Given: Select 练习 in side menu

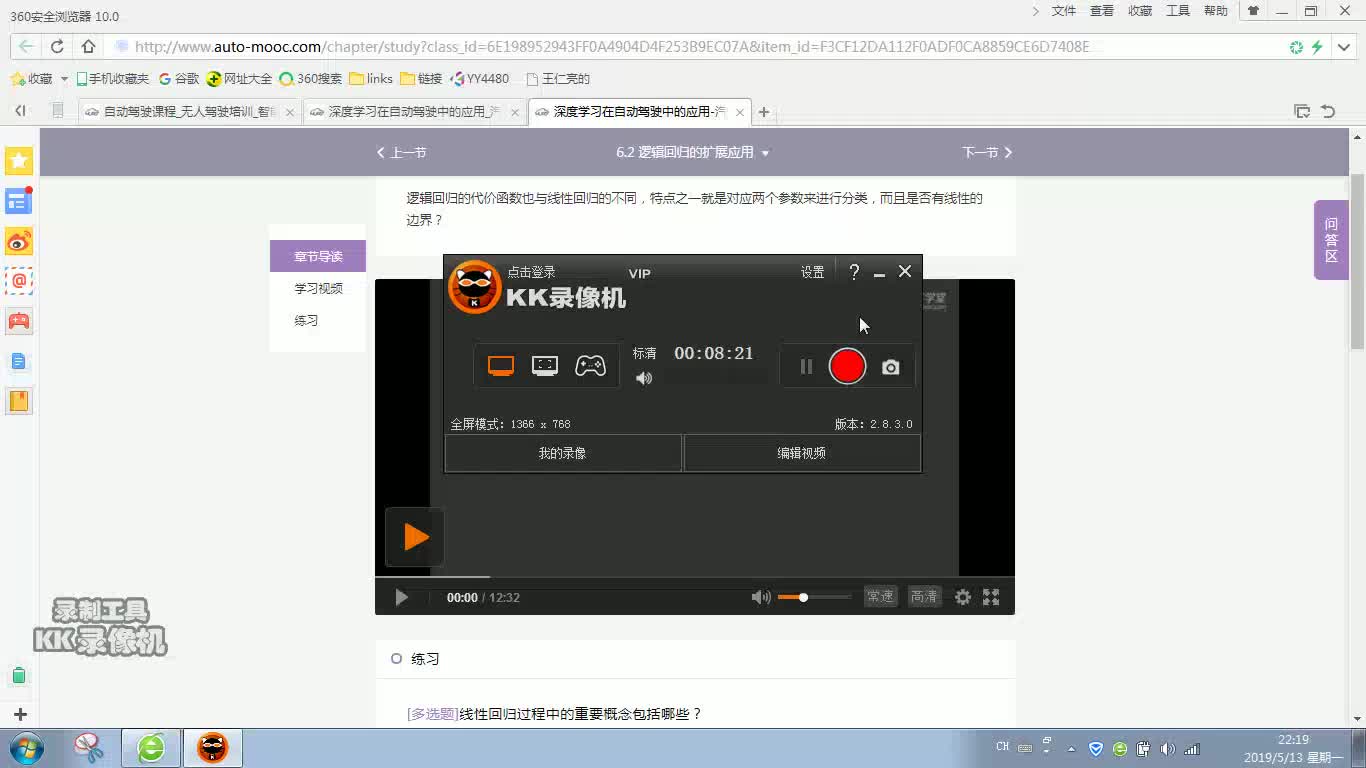Looking at the screenshot, I should (306, 320).
